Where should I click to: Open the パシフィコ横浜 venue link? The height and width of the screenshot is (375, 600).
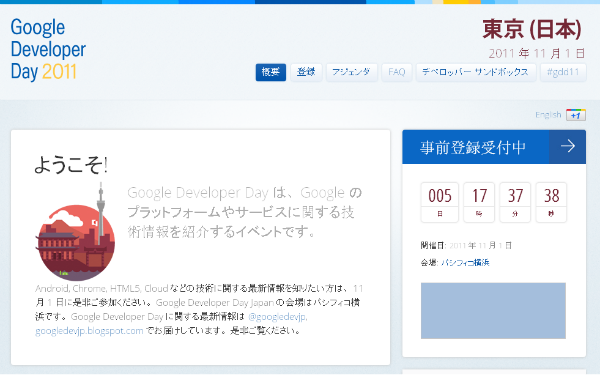(x=465, y=262)
